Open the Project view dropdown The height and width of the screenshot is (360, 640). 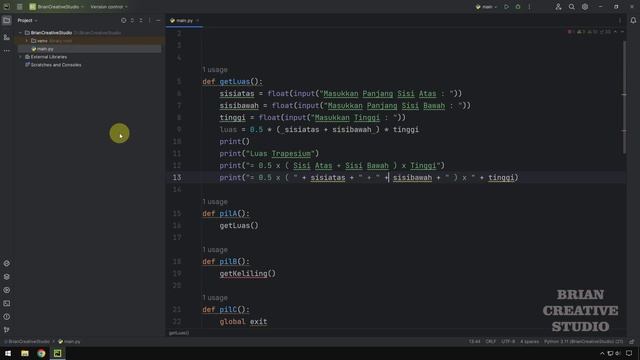point(27,20)
